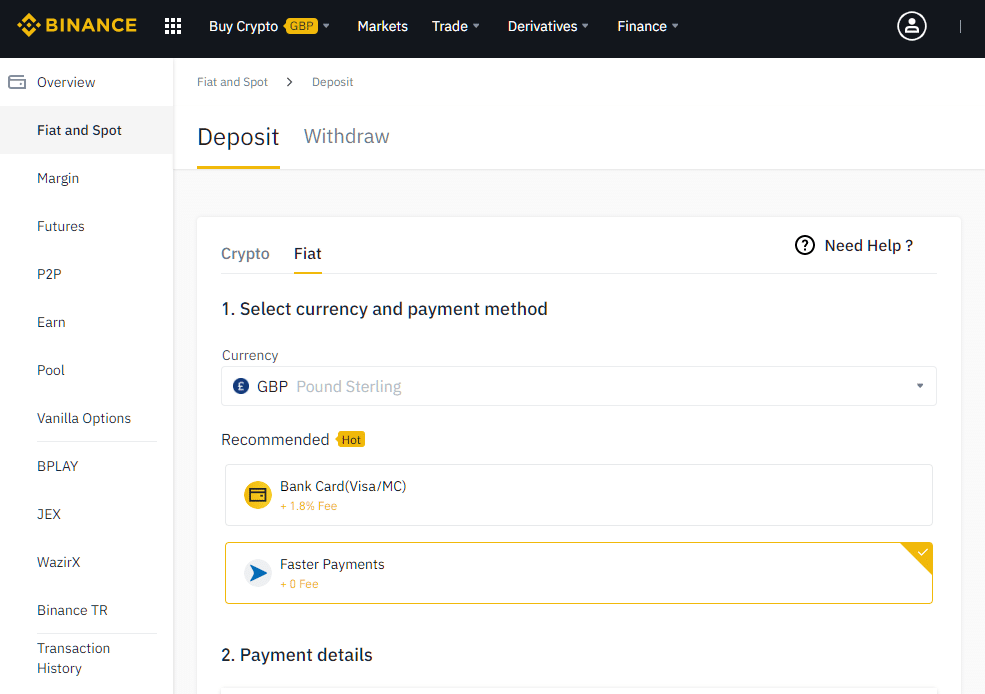Switch to the Crypto deposit tab
Viewport: 985px width, 694px height.
point(245,254)
